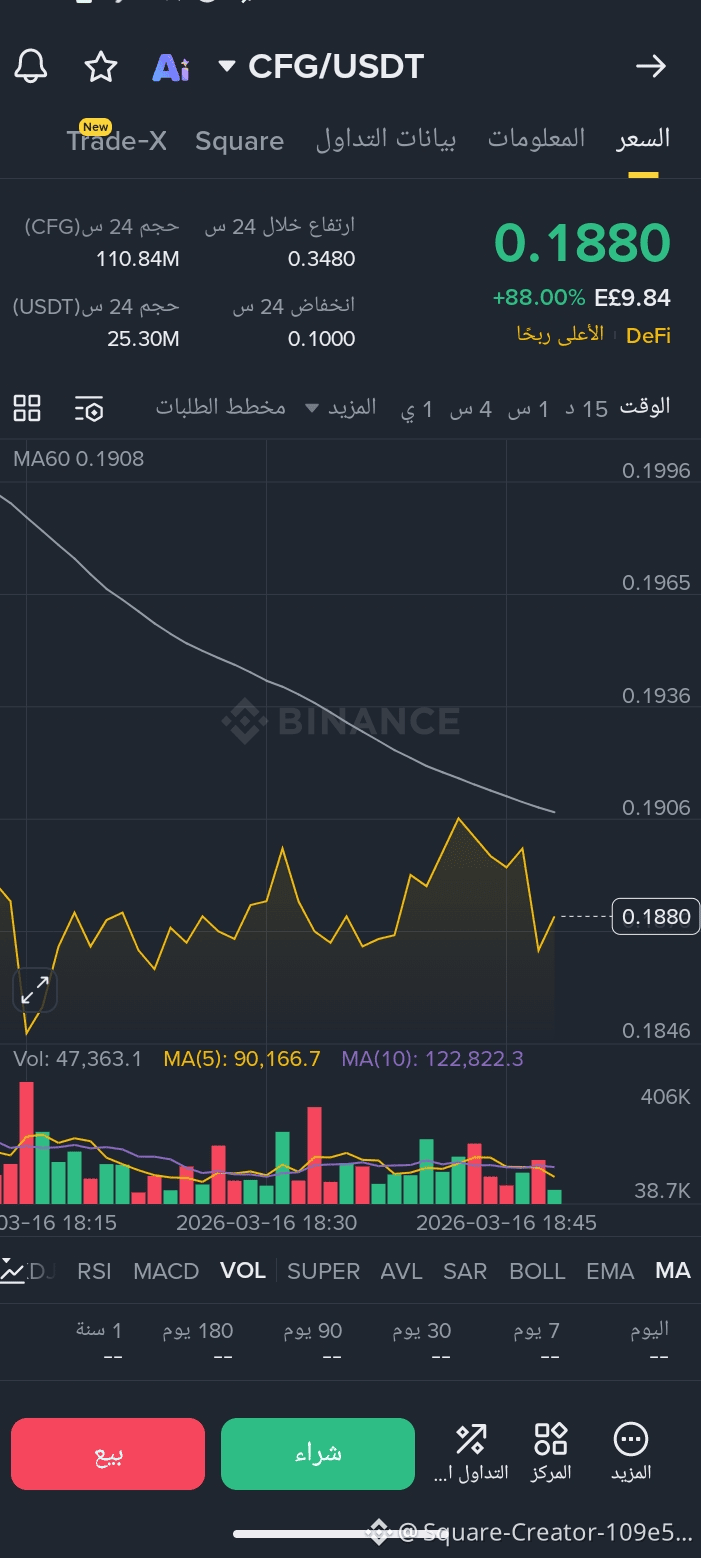Select 1 ي daily timeframe

point(416,408)
